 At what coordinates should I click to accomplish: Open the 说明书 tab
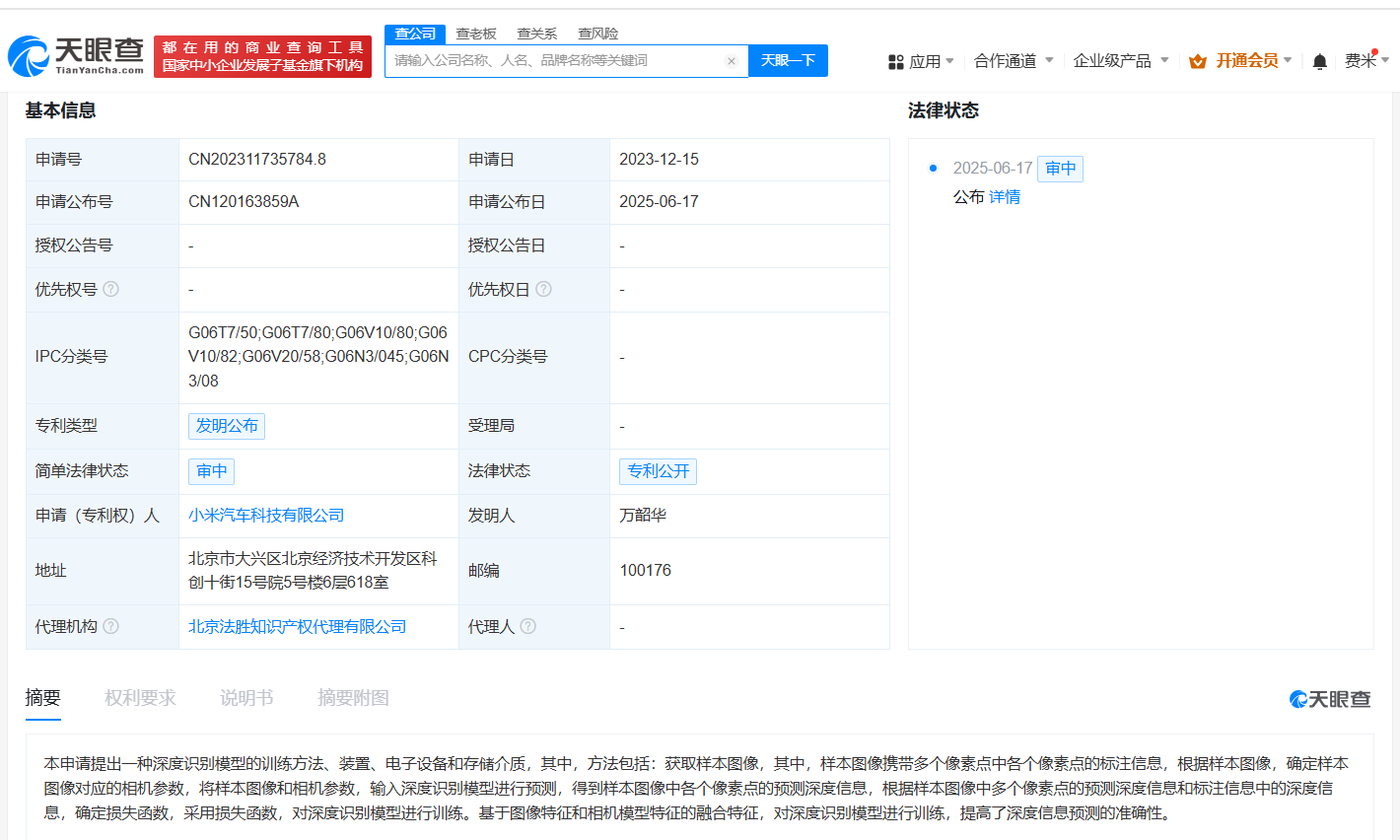246,698
